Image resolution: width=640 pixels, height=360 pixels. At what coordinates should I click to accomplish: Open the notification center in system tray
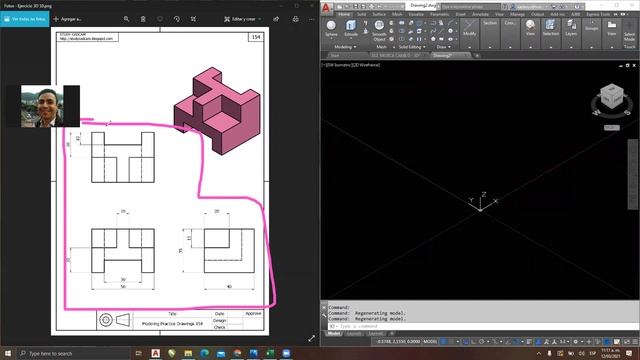[629, 353]
